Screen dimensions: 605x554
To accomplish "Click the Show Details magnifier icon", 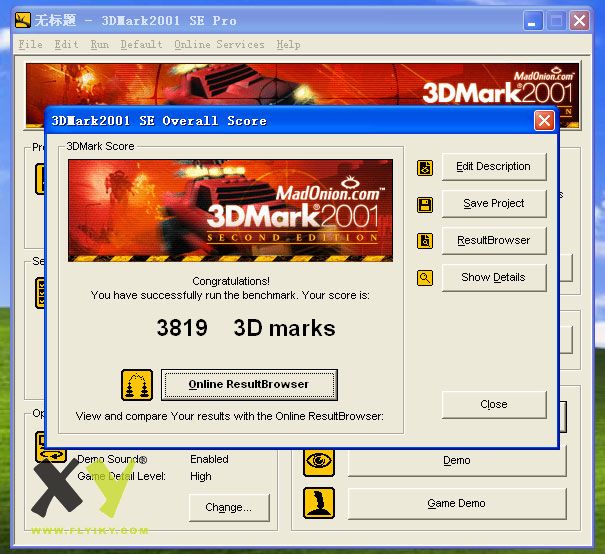I will point(425,277).
